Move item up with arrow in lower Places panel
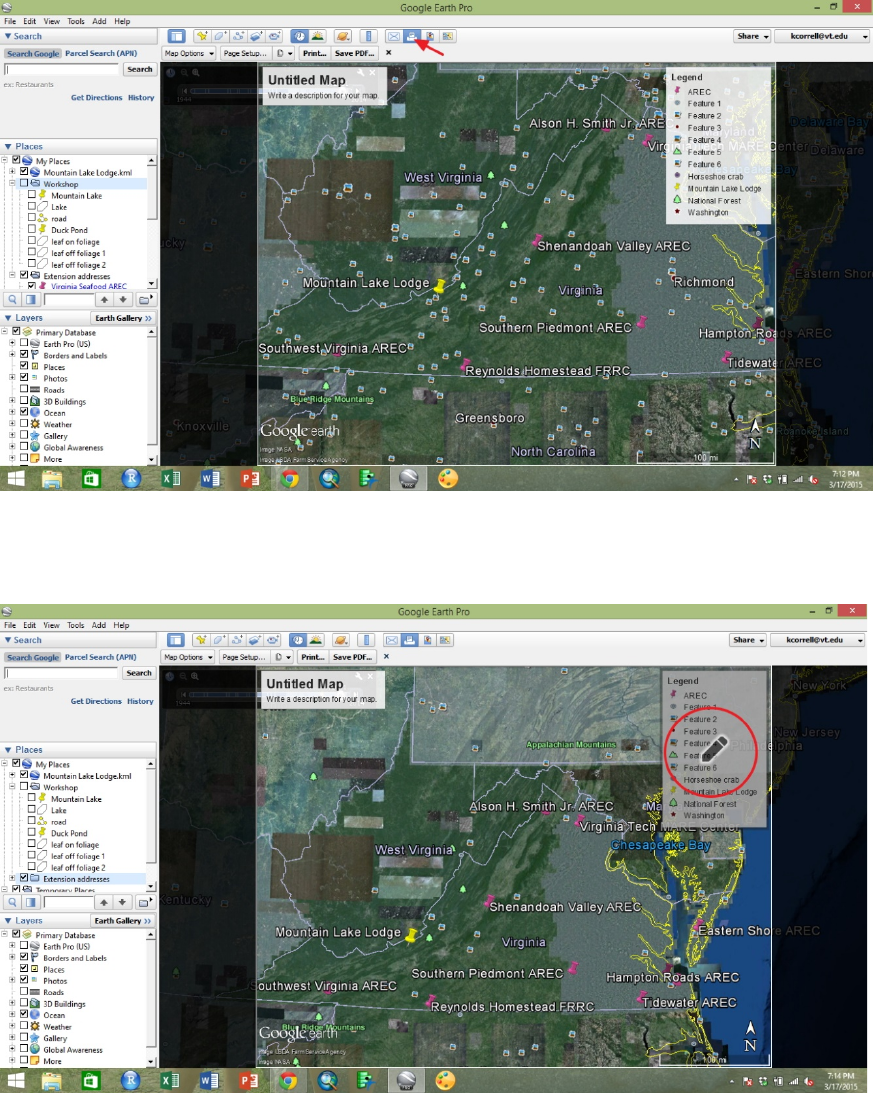Viewport: 873px width, 1093px height. point(103,902)
